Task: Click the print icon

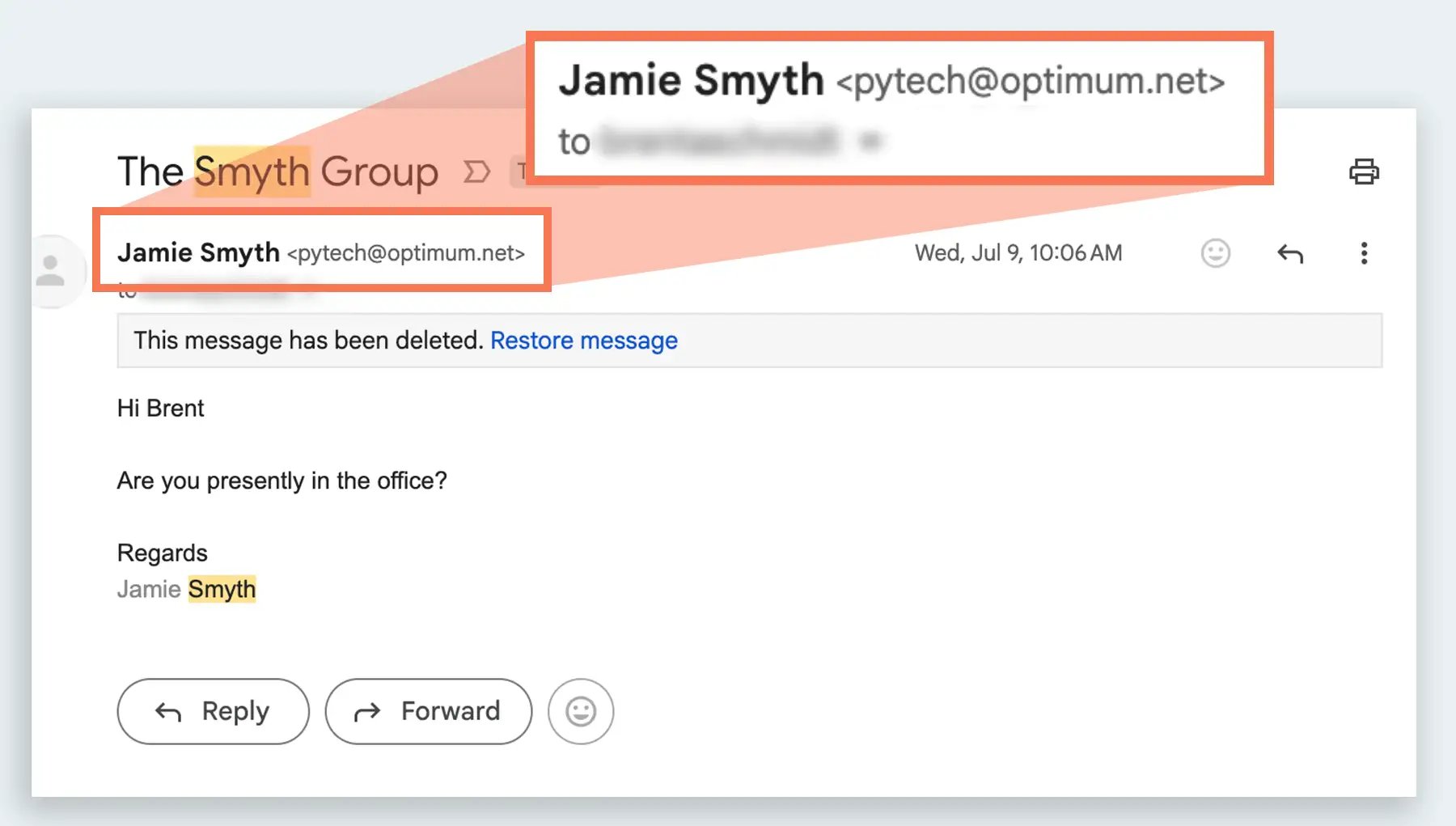Action: pos(1364,172)
